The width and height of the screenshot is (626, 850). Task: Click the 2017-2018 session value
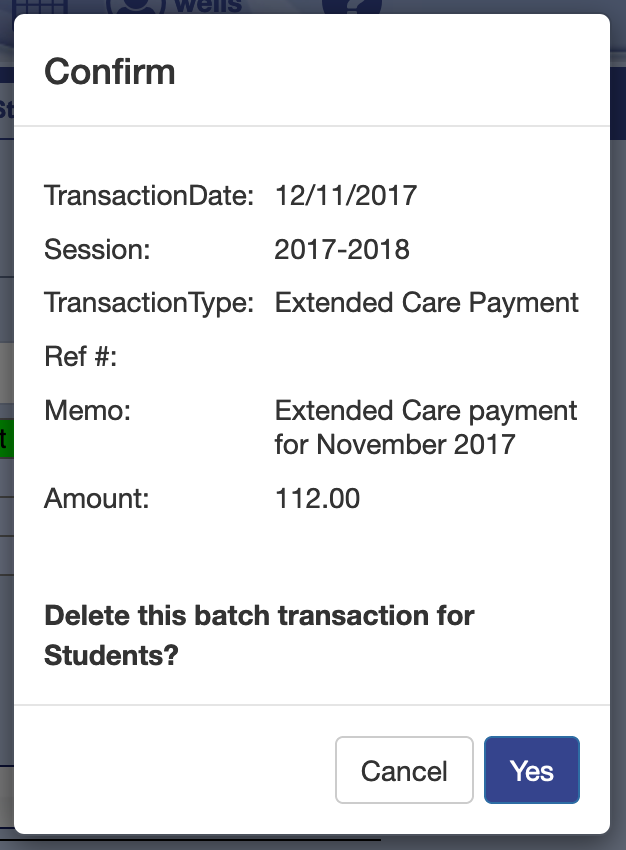(x=342, y=249)
